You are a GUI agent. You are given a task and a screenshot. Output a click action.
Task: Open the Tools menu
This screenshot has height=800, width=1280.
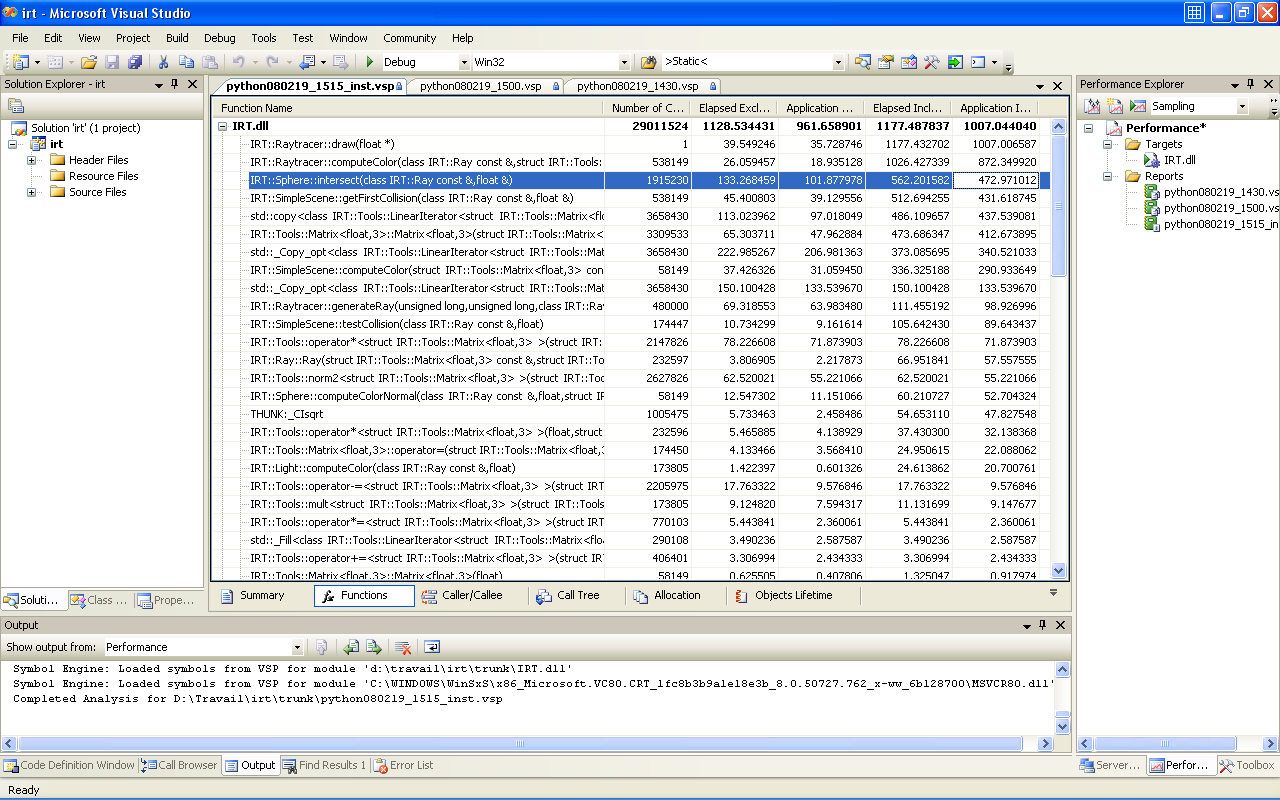click(x=264, y=38)
